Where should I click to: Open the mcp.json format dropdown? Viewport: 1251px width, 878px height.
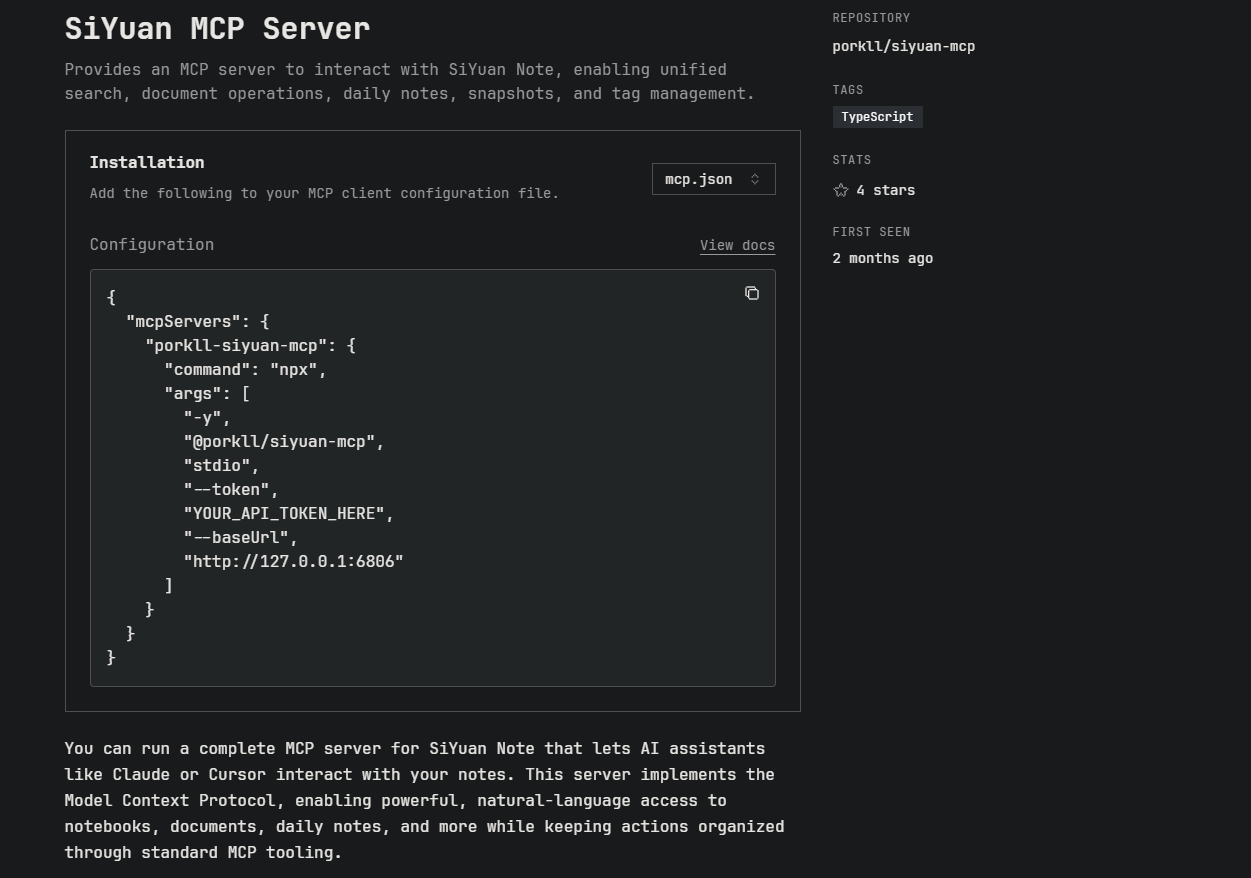coord(713,179)
